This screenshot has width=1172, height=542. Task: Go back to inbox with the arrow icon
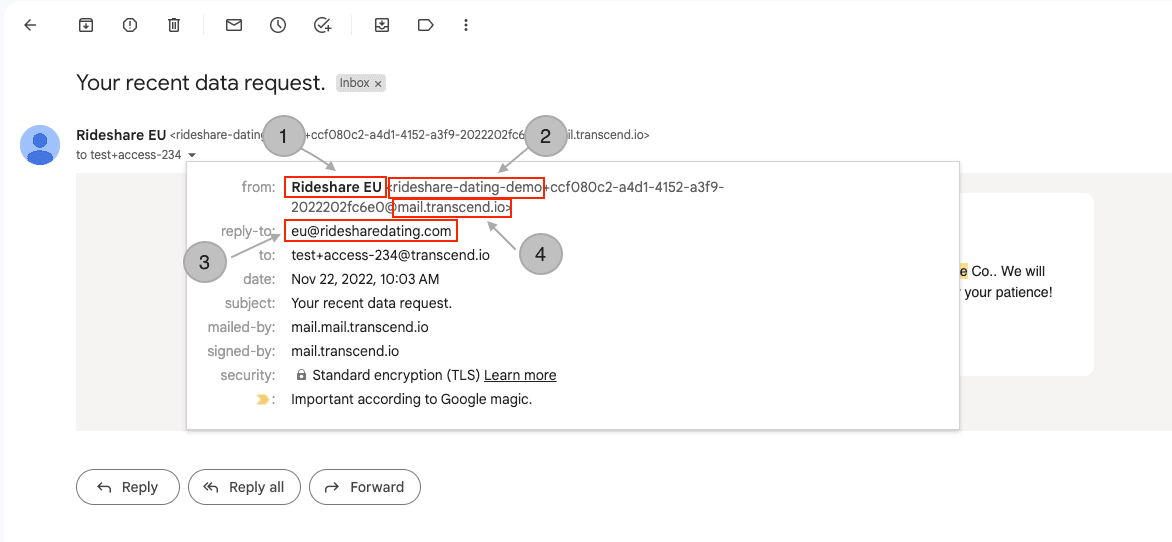30,25
